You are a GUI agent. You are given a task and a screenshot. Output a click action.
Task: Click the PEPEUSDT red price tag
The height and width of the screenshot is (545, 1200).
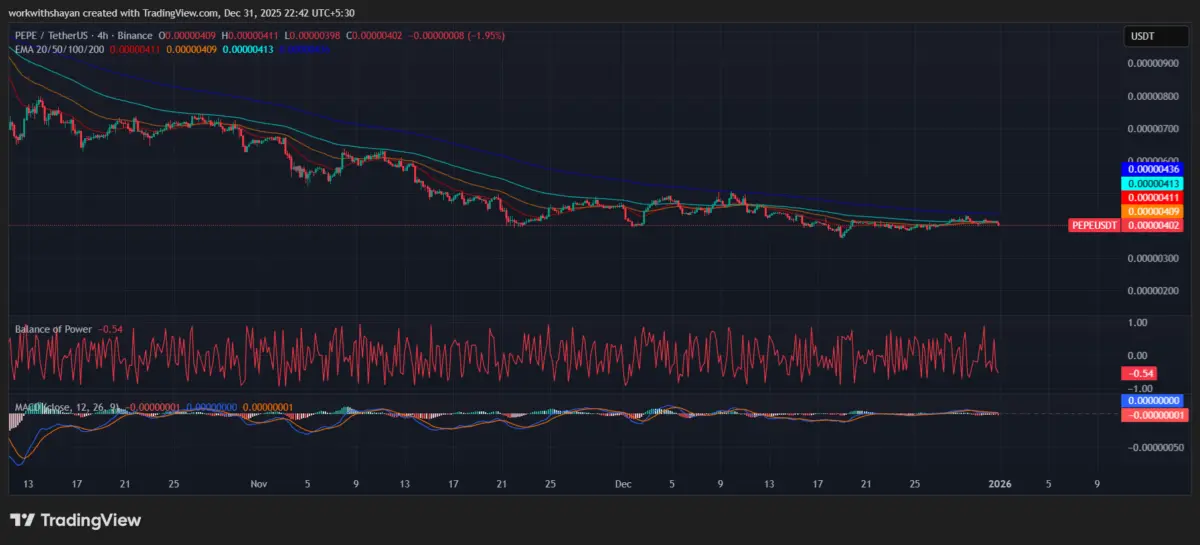(x=1096, y=226)
